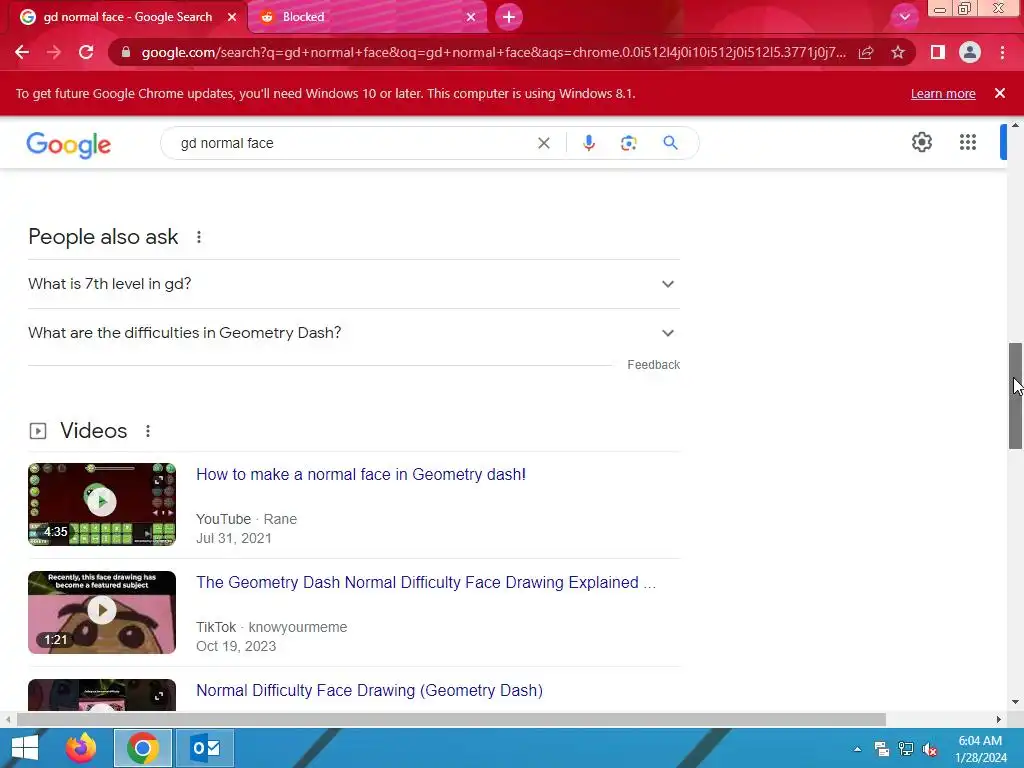Screen dimensions: 1024x768
Task: Click the vertical scrollbar thumb
Action: click(1015, 396)
